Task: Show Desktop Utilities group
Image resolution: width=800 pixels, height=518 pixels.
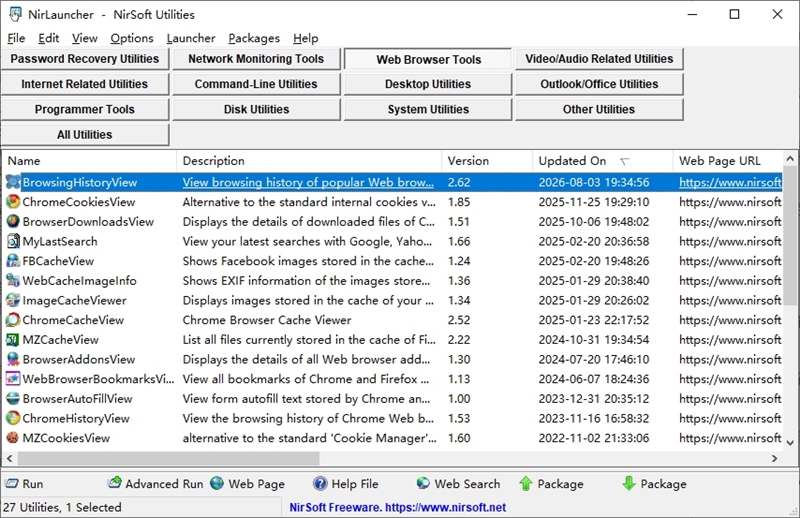Action: pyautogui.click(x=428, y=84)
